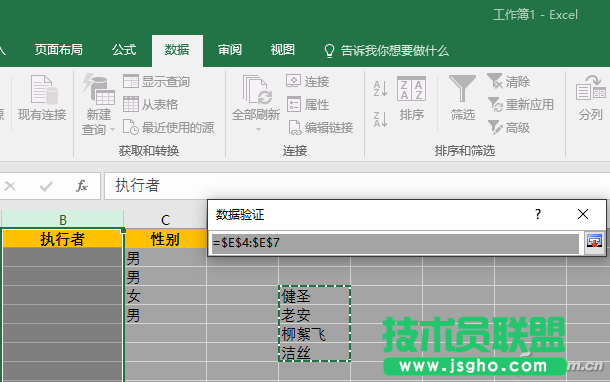Switch to Page Layout (页面布局) tab

58,50
